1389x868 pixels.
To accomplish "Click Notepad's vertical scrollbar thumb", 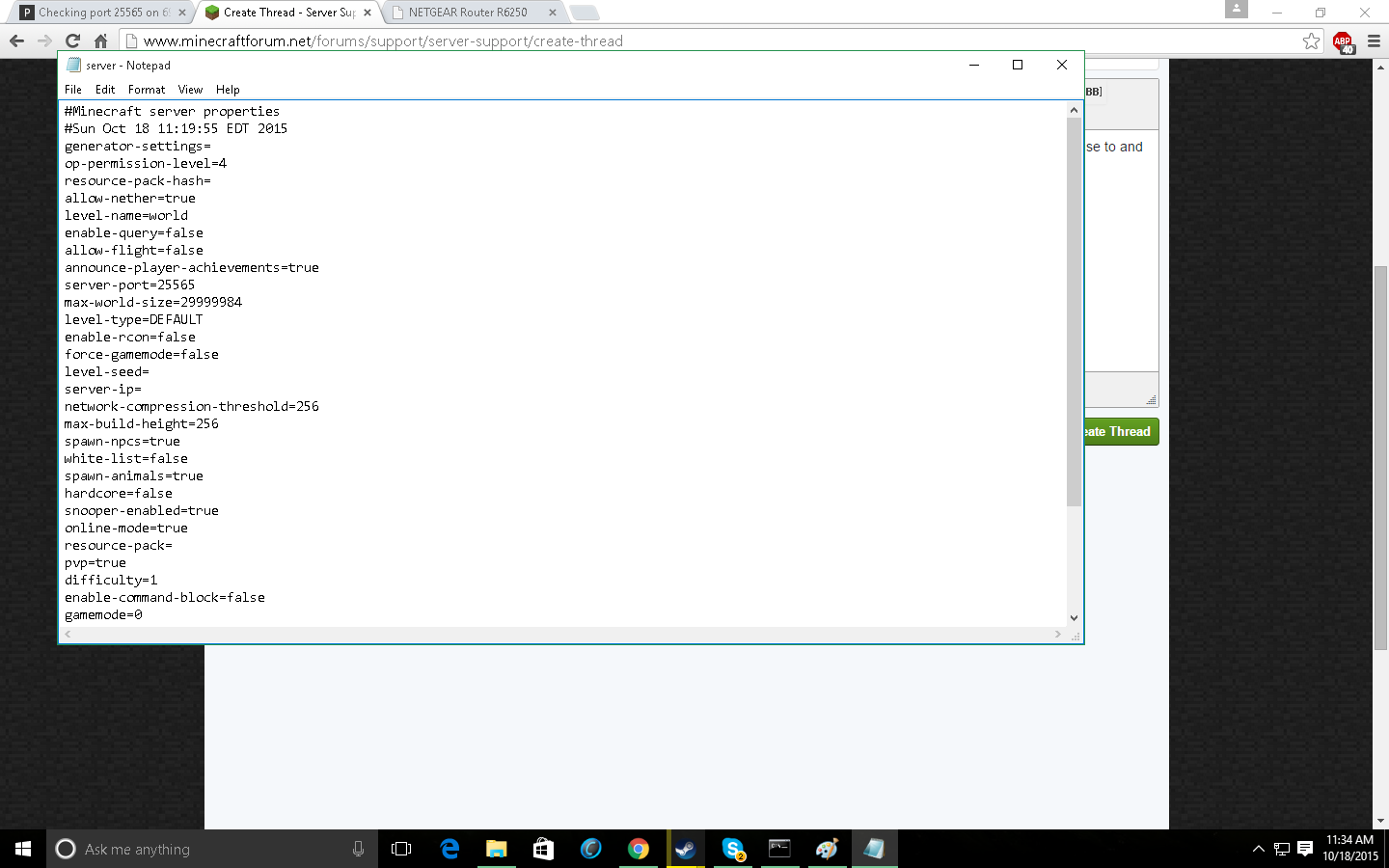I will coord(1074,312).
